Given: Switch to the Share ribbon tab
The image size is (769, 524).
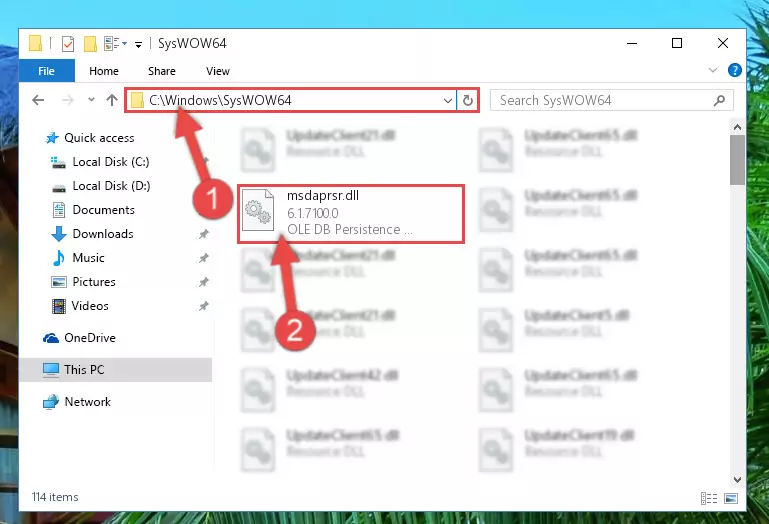Looking at the screenshot, I should tap(162, 71).
